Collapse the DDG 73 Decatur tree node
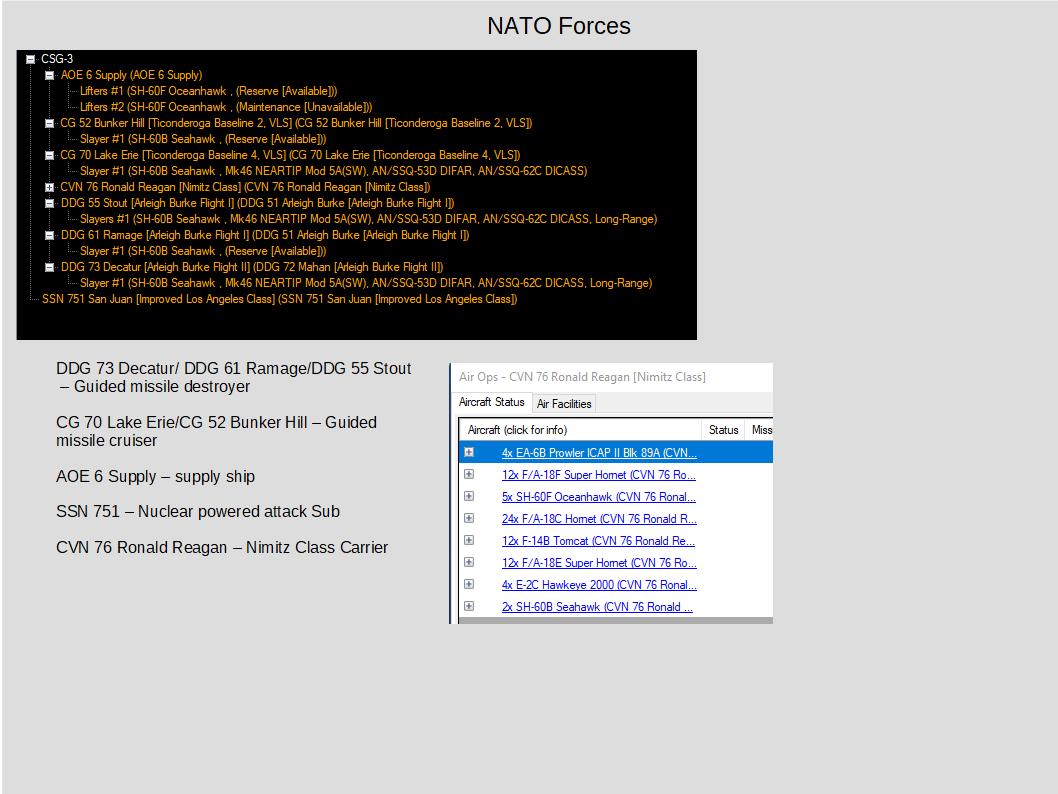This screenshot has height=794, width=1058. tap(49, 267)
